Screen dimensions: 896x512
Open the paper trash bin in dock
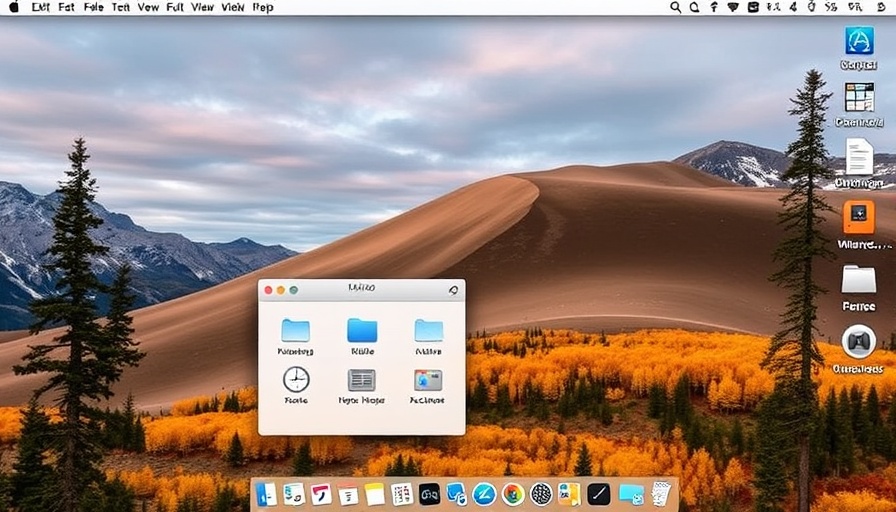click(x=661, y=494)
